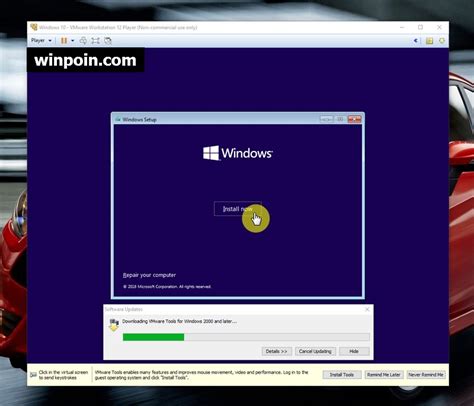Screen dimensions: 474x406
Task: Click Install now in Windows Setup
Action: (x=237, y=209)
